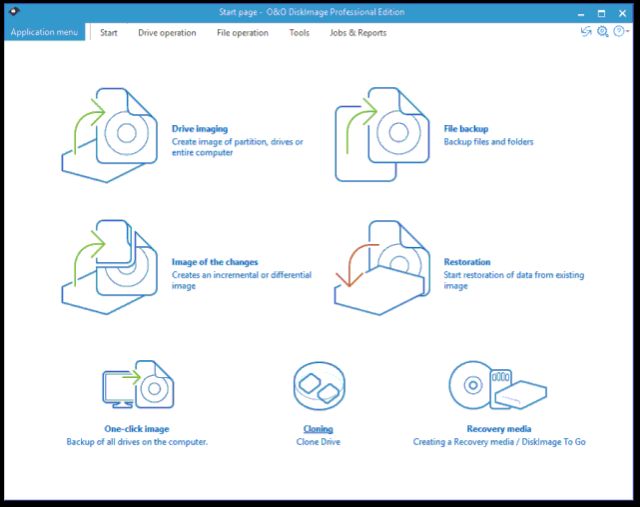Open the help question mark dropdown

[621, 31]
